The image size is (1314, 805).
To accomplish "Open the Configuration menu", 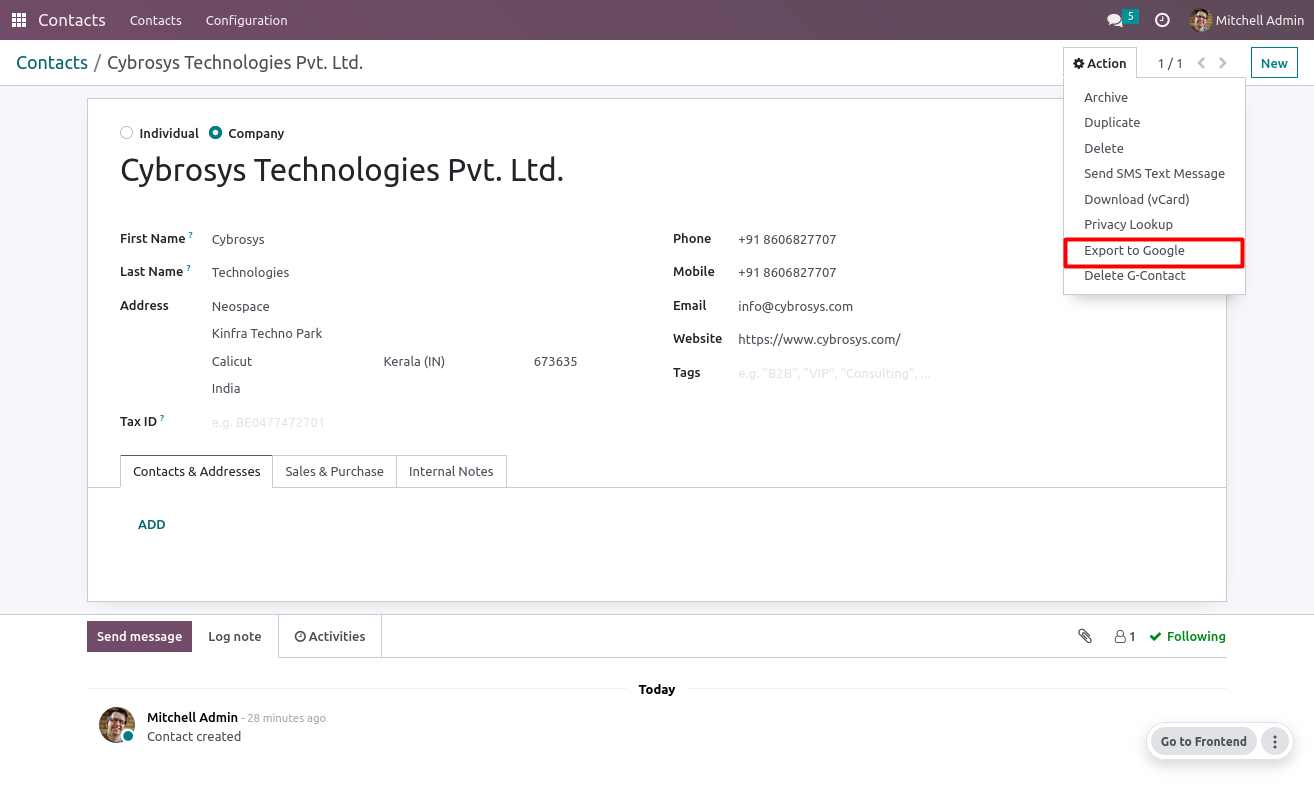I will tap(246, 20).
